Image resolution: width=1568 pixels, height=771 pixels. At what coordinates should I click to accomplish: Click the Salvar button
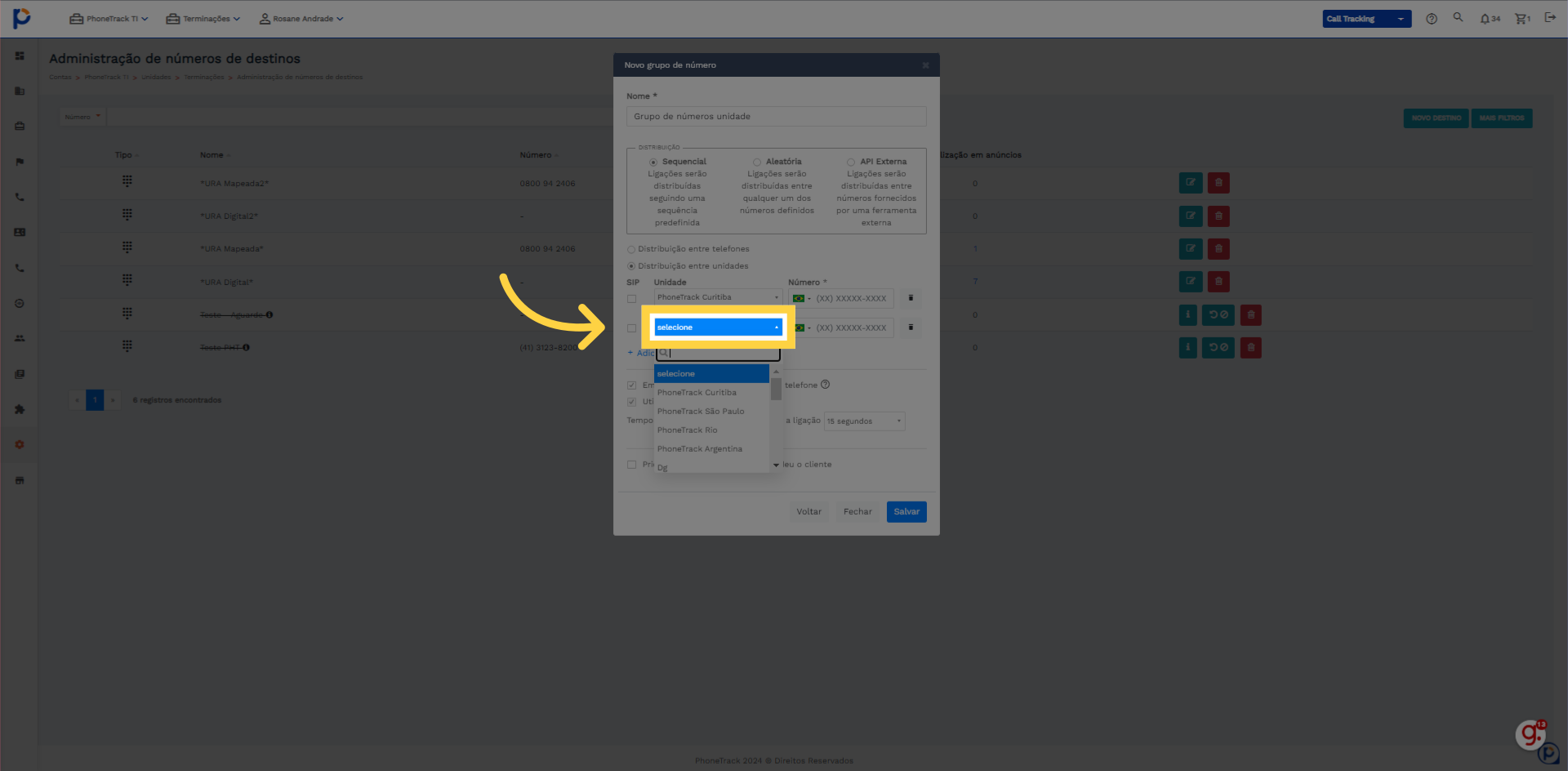tap(906, 512)
